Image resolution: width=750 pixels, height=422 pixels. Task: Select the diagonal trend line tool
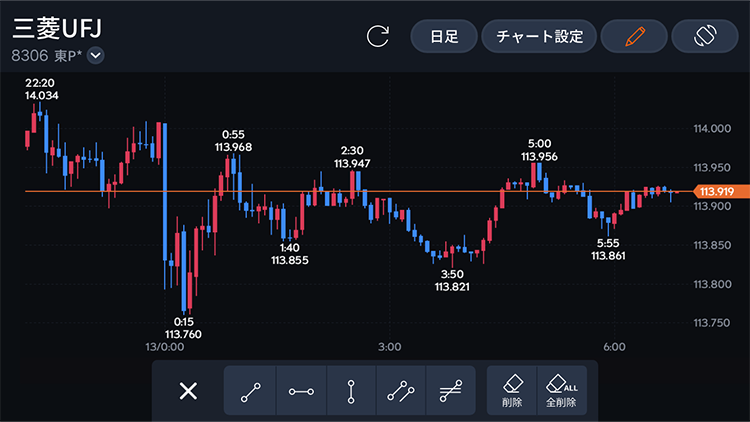click(250, 391)
